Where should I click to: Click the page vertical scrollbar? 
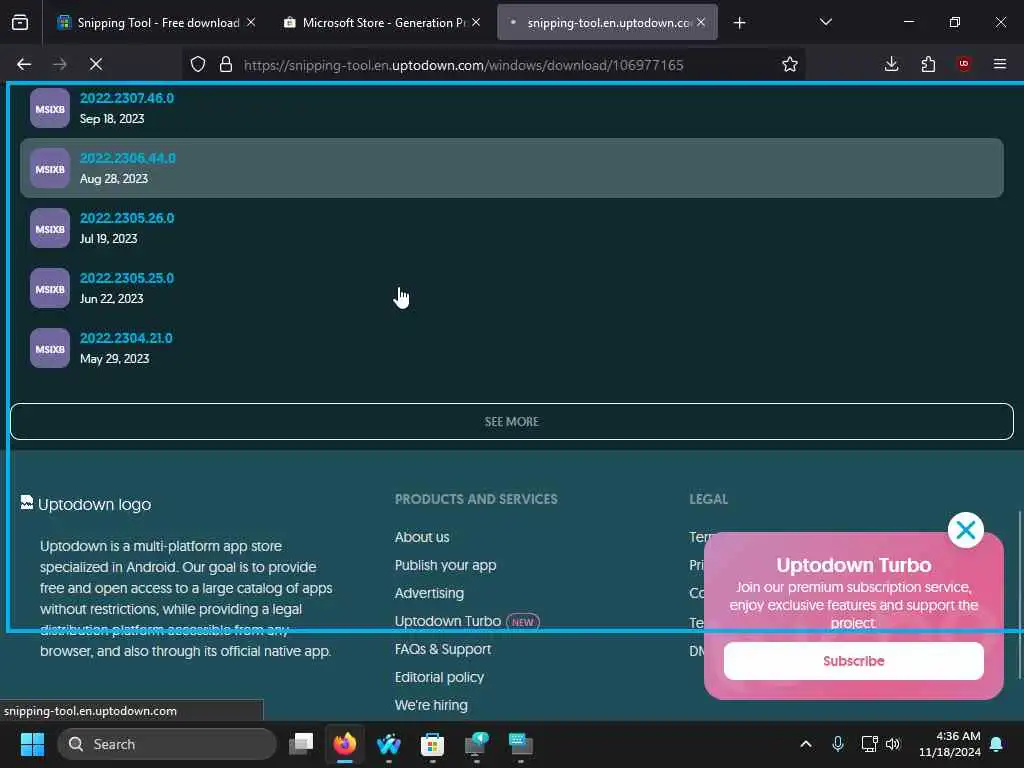1019,594
